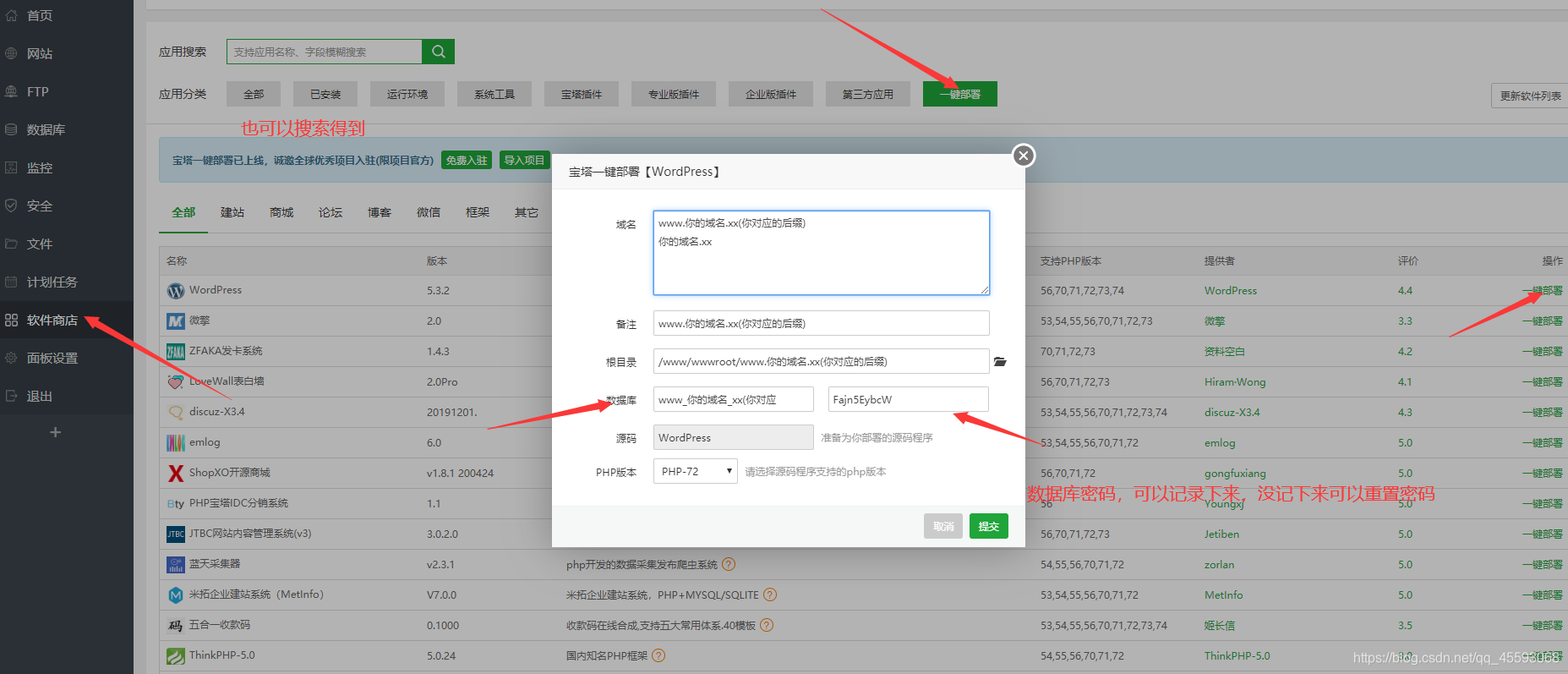This screenshot has width=1568, height=674.
Task: Click the ShopXO red X icon
Action: [x=176, y=474]
